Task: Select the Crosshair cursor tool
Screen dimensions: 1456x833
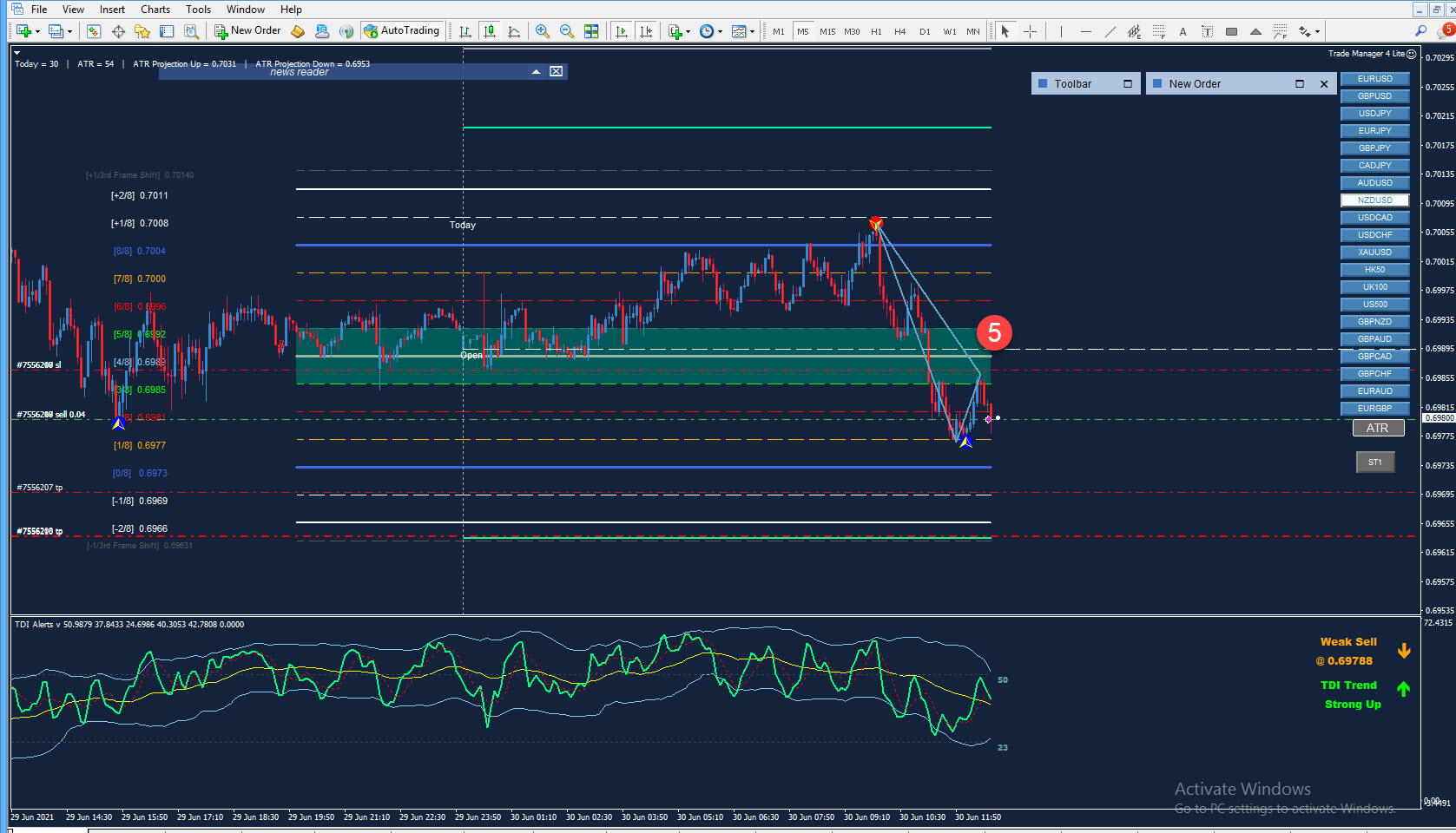Action: (x=1031, y=31)
